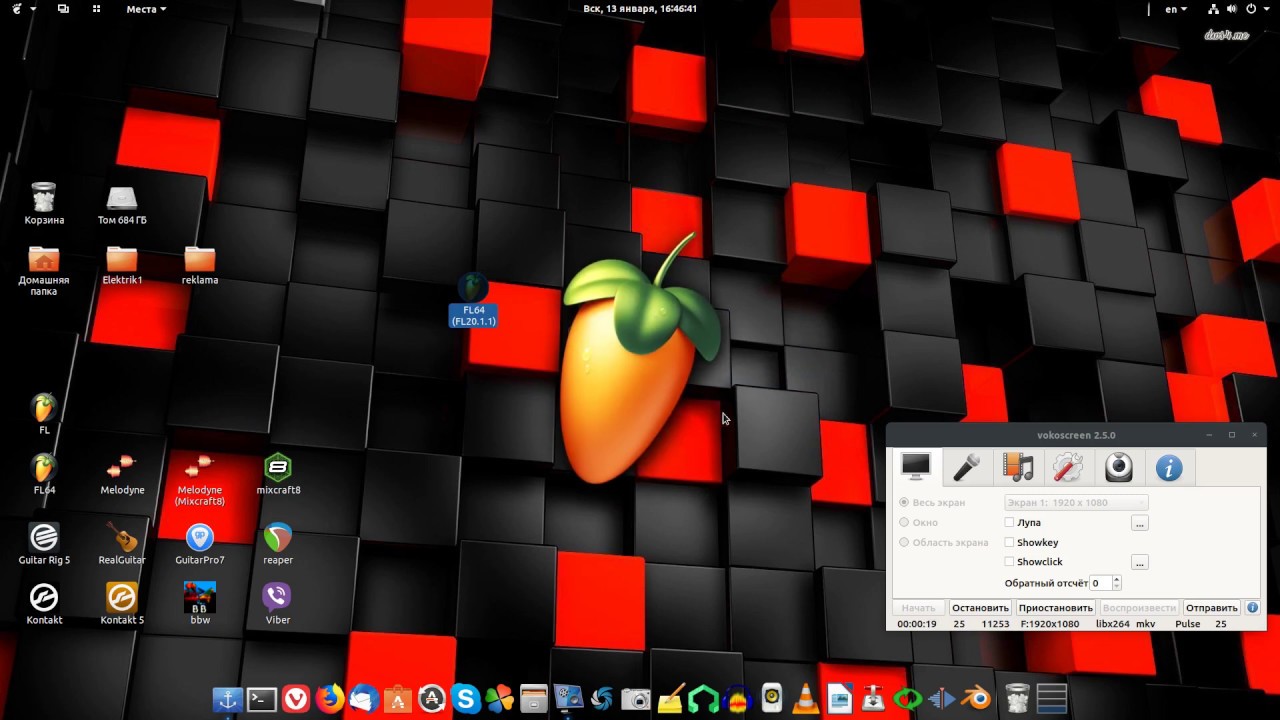The image size is (1280, 720).
Task: Click the network indicator in top bar
Action: tap(1214, 9)
